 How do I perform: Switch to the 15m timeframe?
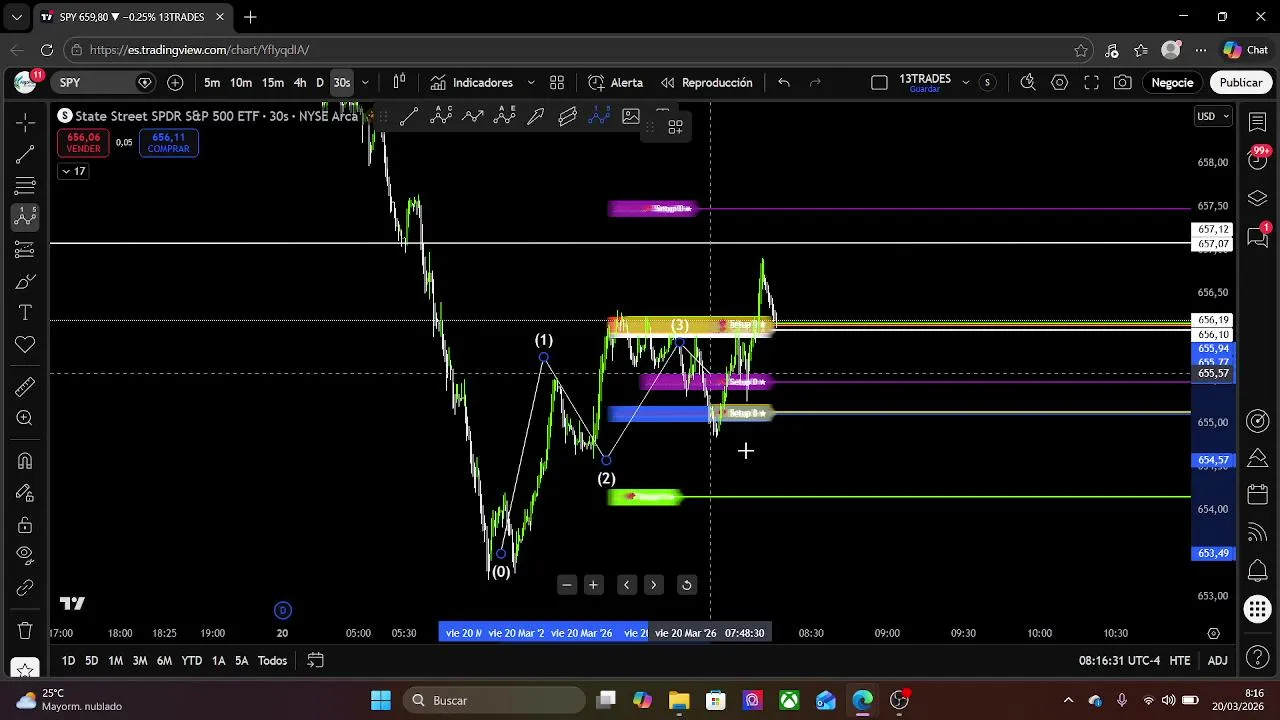coord(273,83)
